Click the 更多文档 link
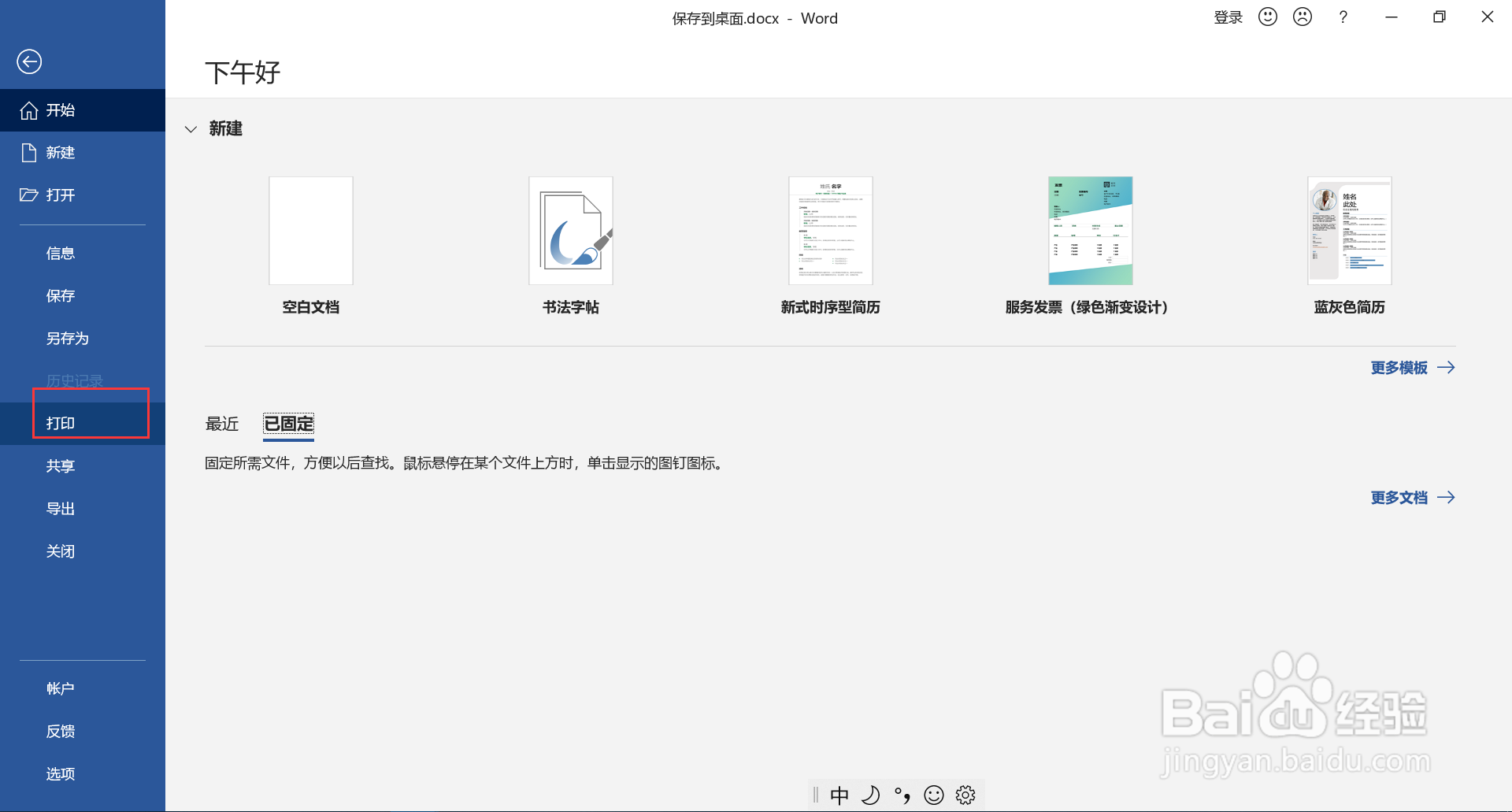The image size is (1512, 812). [1399, 498]
